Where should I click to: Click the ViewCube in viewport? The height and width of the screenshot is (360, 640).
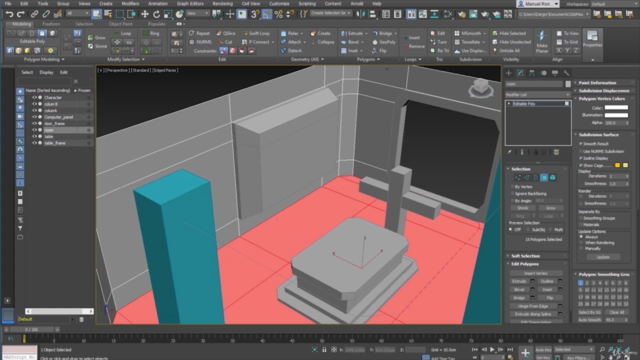click(x=481, y=88)
